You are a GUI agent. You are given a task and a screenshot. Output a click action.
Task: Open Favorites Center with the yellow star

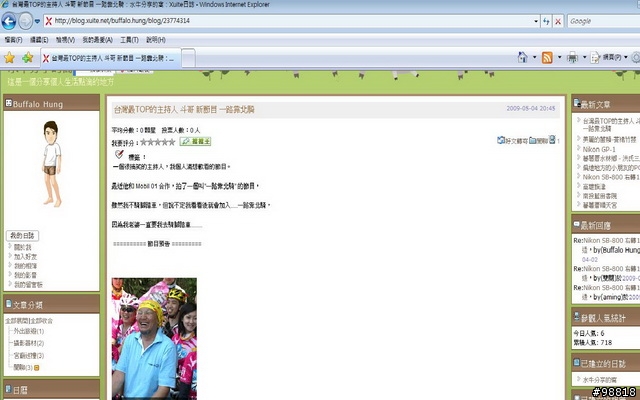click(9, 58)
